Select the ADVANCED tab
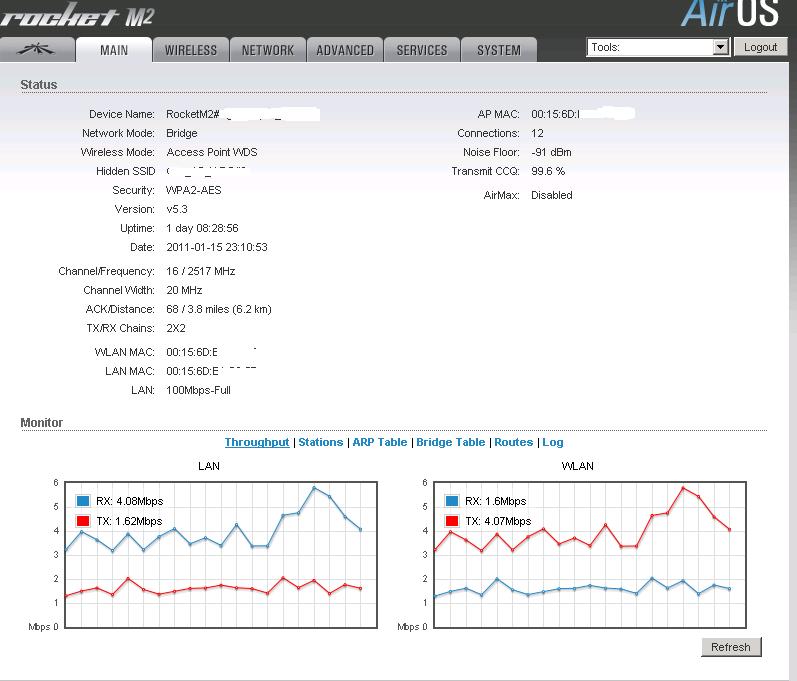This screenshot has height=681, width=797. pos(345,50)
